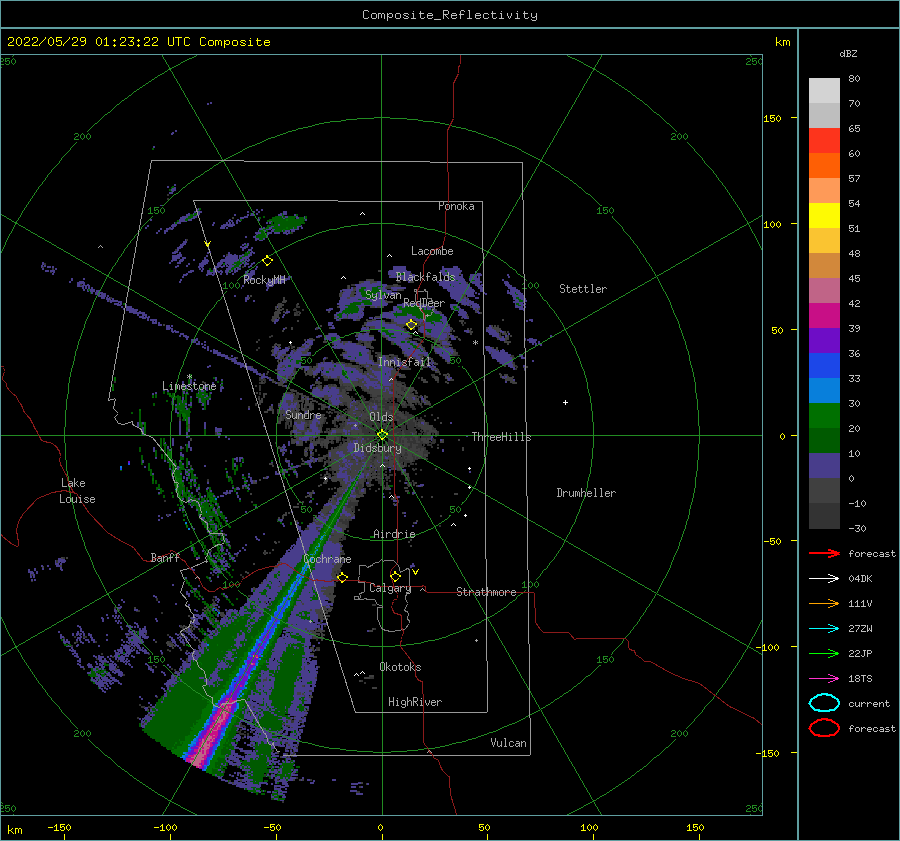Click the Okotoks label

click(400, 667)
